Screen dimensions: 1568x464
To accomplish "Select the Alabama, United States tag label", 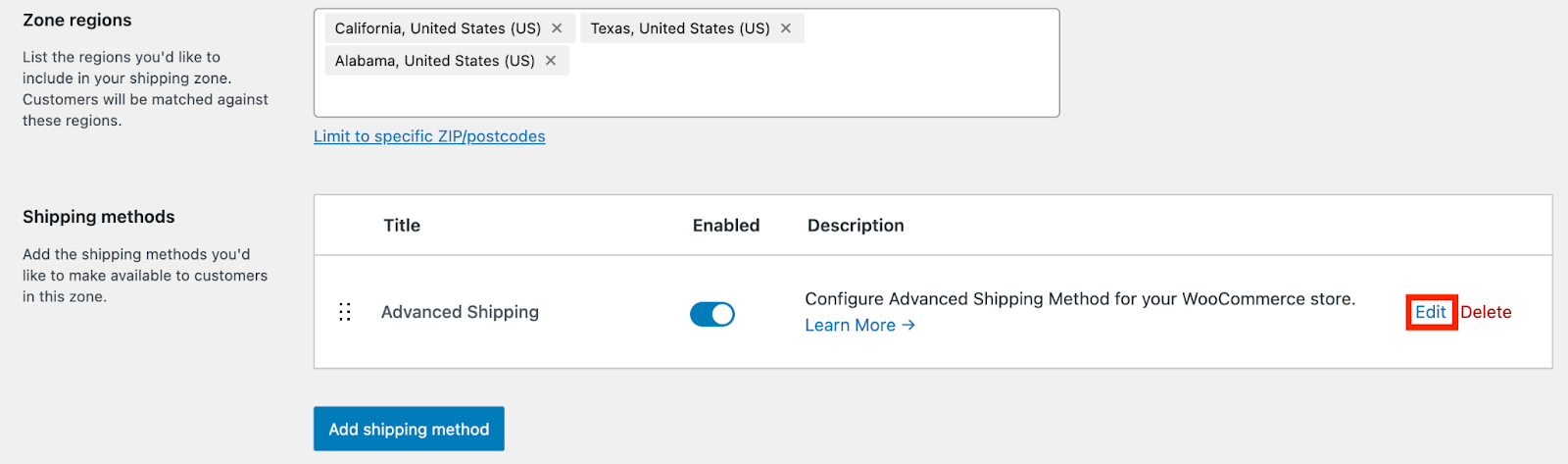I will [x=434, y=61].
